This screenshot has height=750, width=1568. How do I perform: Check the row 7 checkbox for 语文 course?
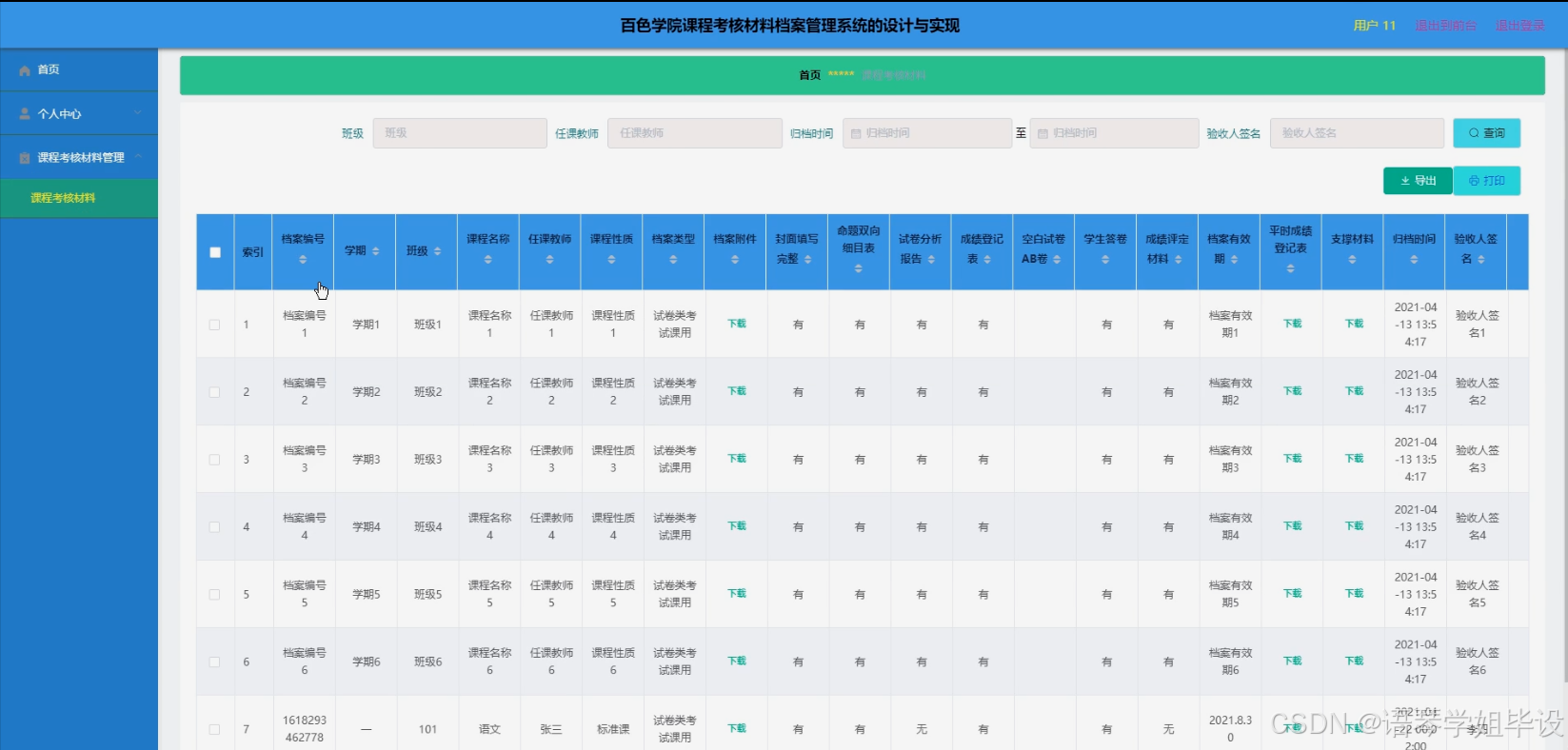[x=214, y=730]
